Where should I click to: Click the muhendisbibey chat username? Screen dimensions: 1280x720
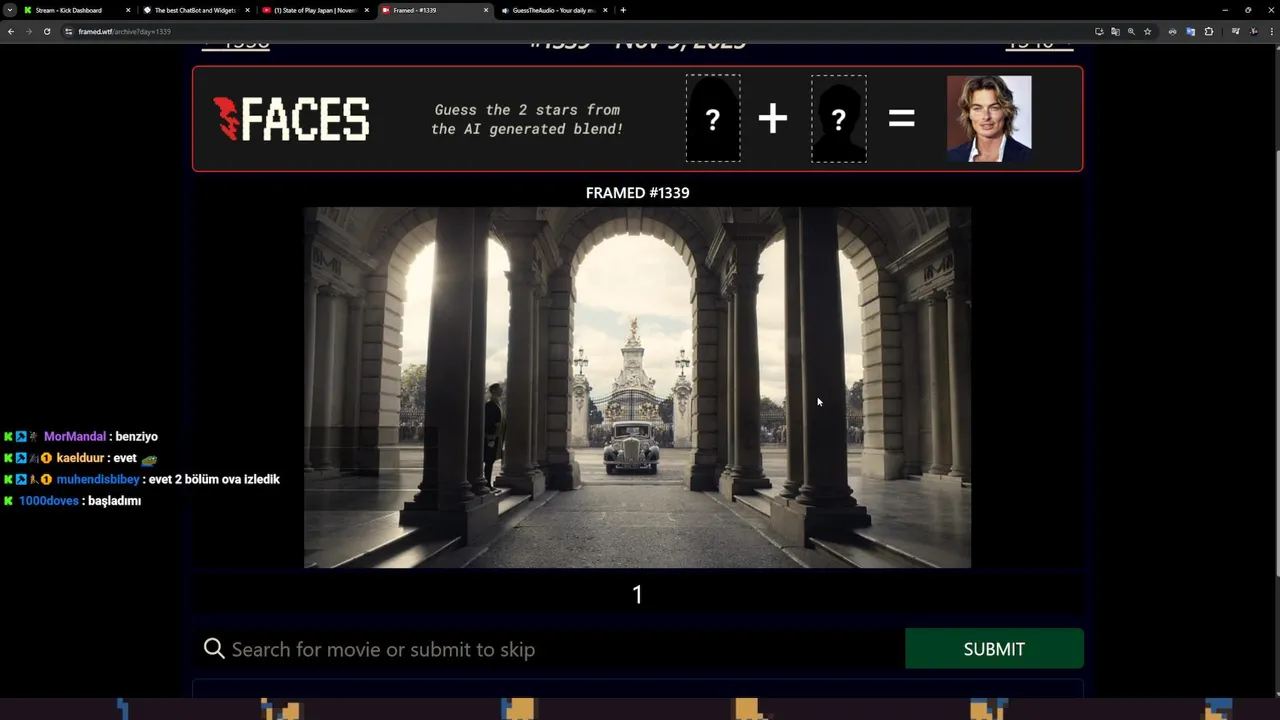click(x=98, y=480)
